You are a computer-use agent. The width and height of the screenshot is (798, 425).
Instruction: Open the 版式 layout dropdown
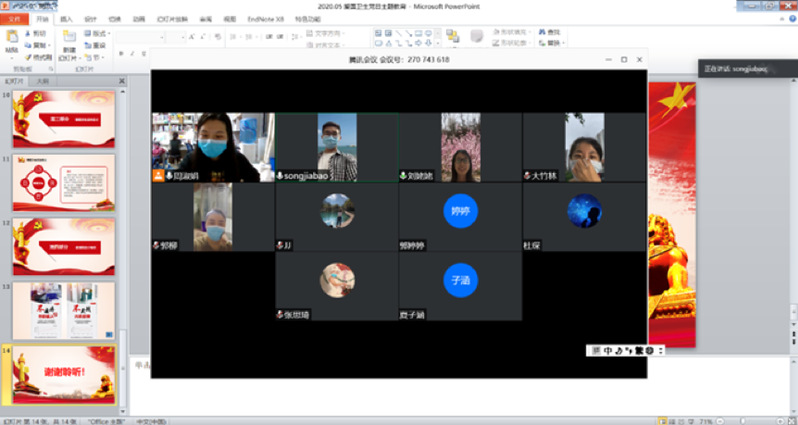tap(99, 33)
